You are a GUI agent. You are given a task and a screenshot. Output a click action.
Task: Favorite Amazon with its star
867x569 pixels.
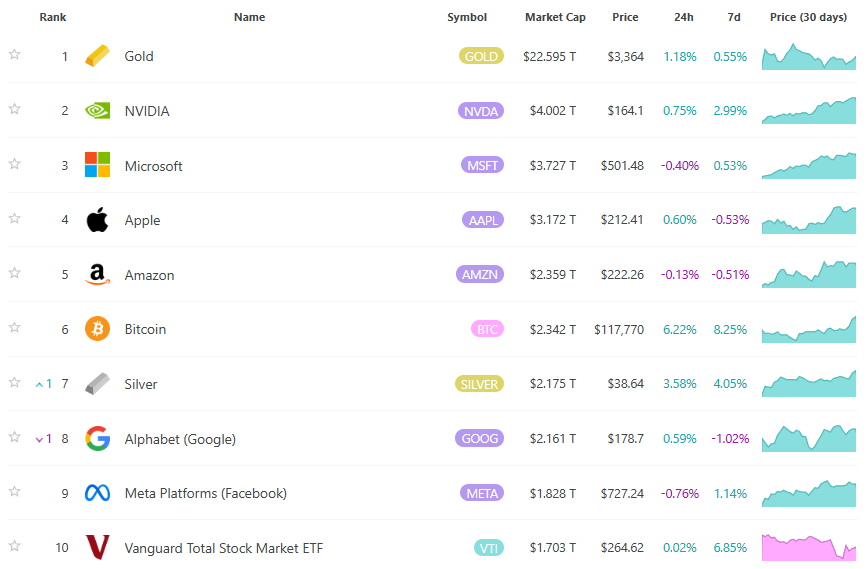coord(15,273)
